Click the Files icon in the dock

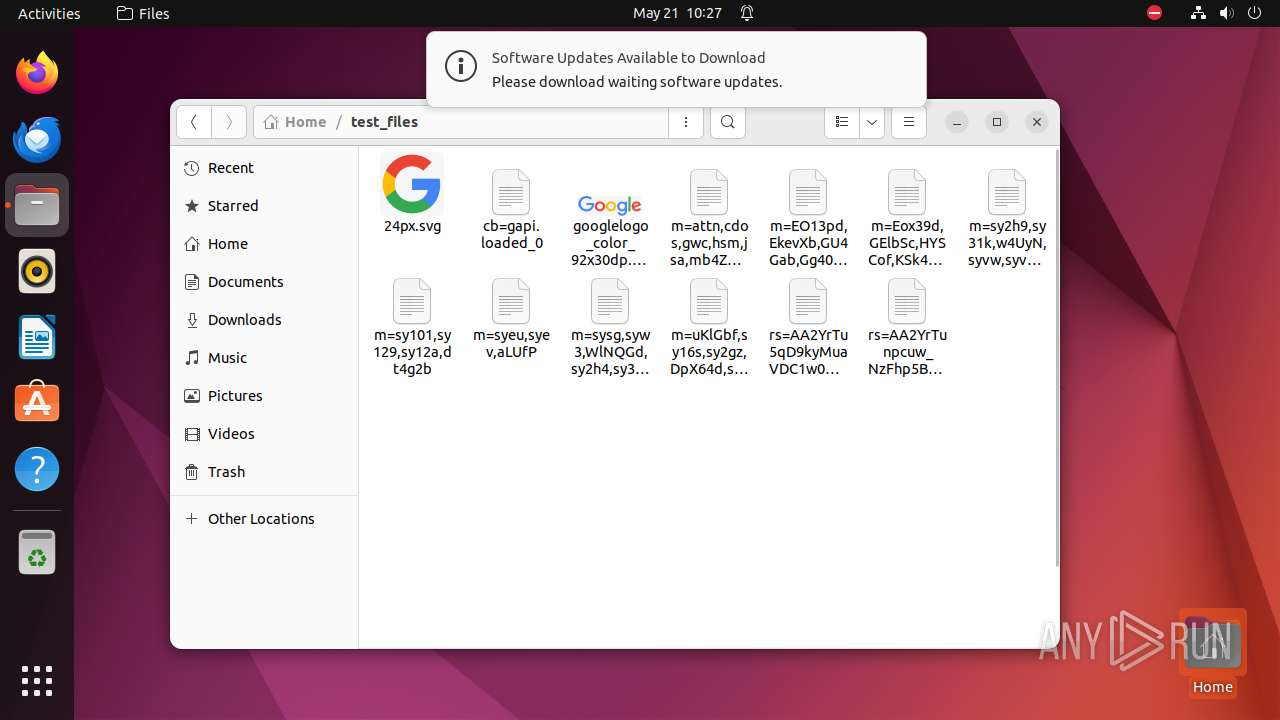point(37,205)
